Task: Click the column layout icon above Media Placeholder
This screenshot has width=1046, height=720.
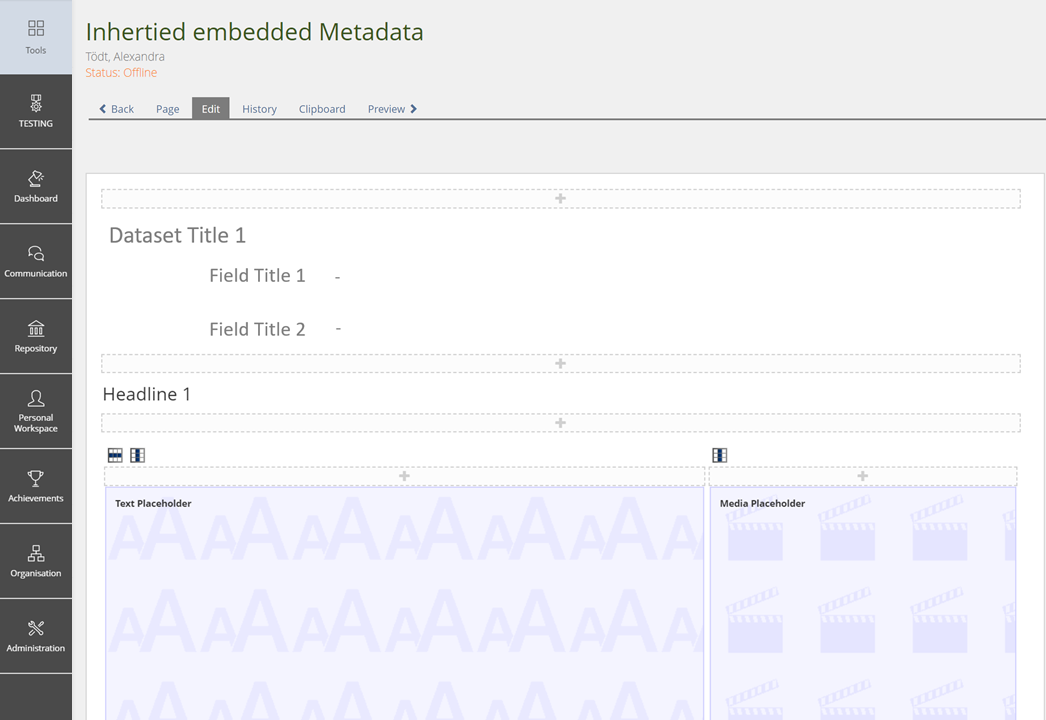Action: 719,455
